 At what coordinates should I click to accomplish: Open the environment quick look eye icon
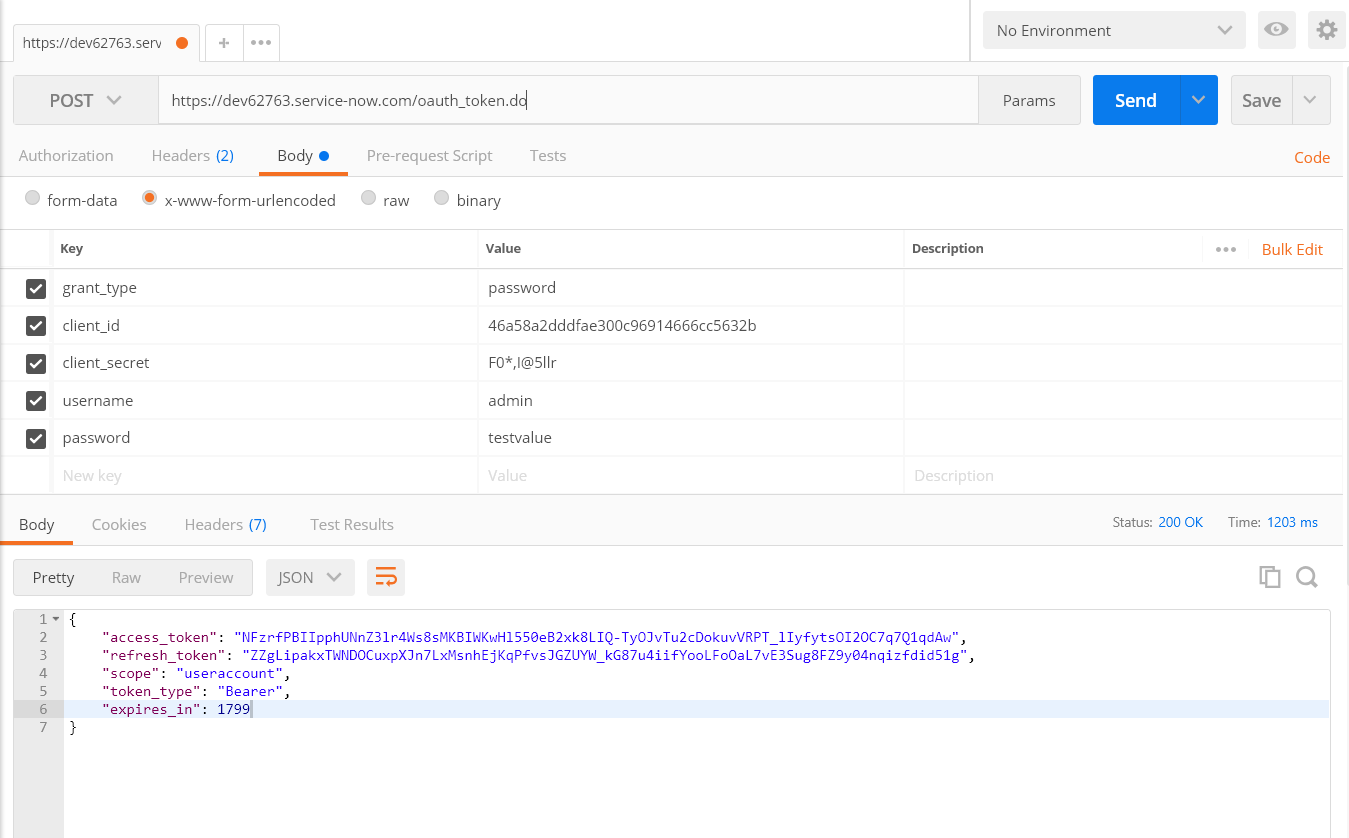1276,30
